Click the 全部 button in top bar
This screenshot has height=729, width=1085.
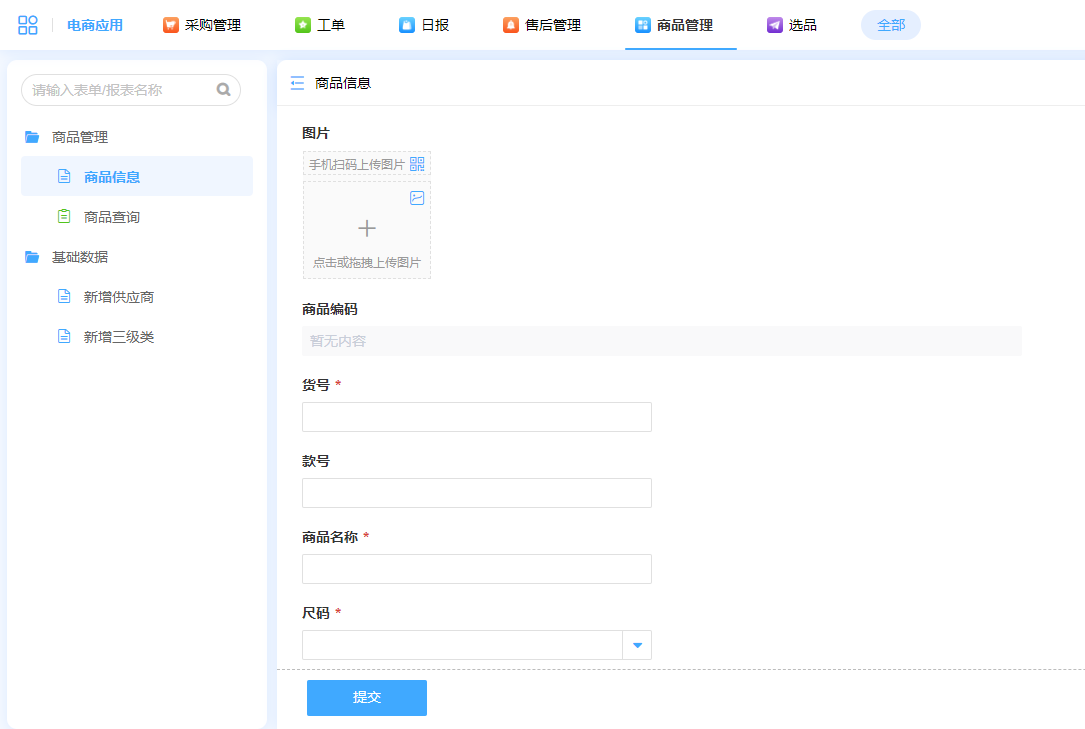pyautogui.click(x=890, y=25)
